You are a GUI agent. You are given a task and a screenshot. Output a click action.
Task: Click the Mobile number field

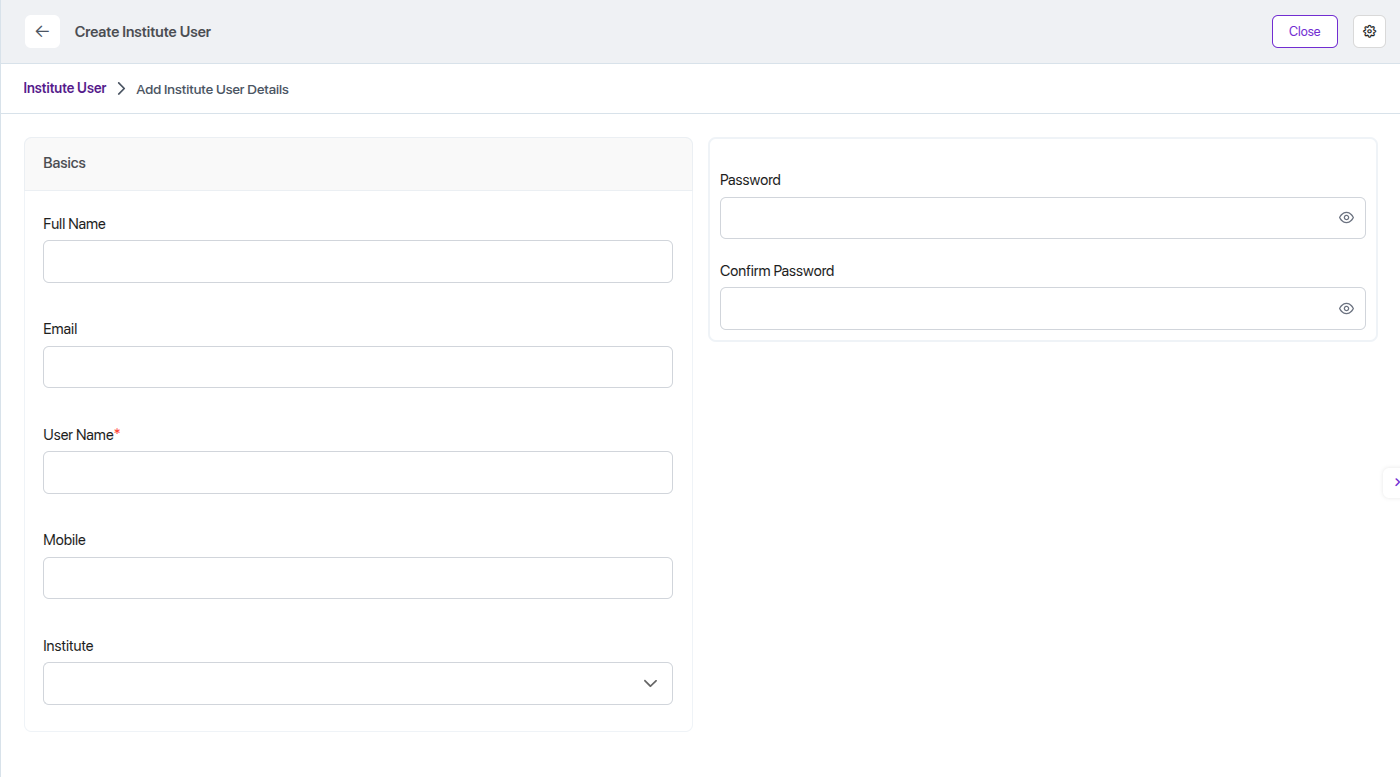click(357, 578)
